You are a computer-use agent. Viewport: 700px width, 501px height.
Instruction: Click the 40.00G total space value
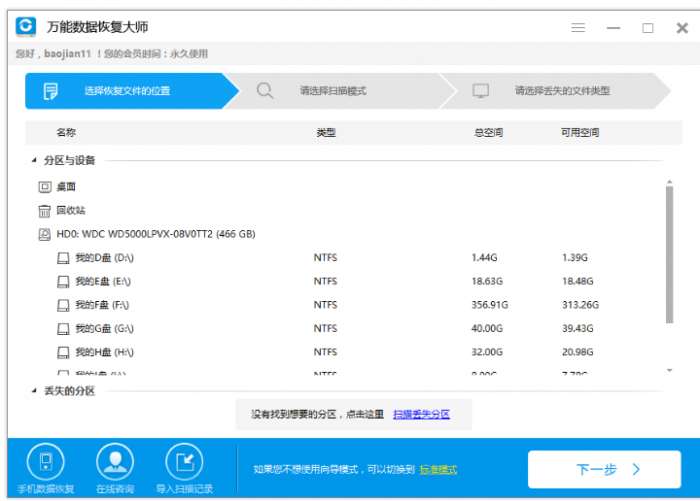click(487, 329)
